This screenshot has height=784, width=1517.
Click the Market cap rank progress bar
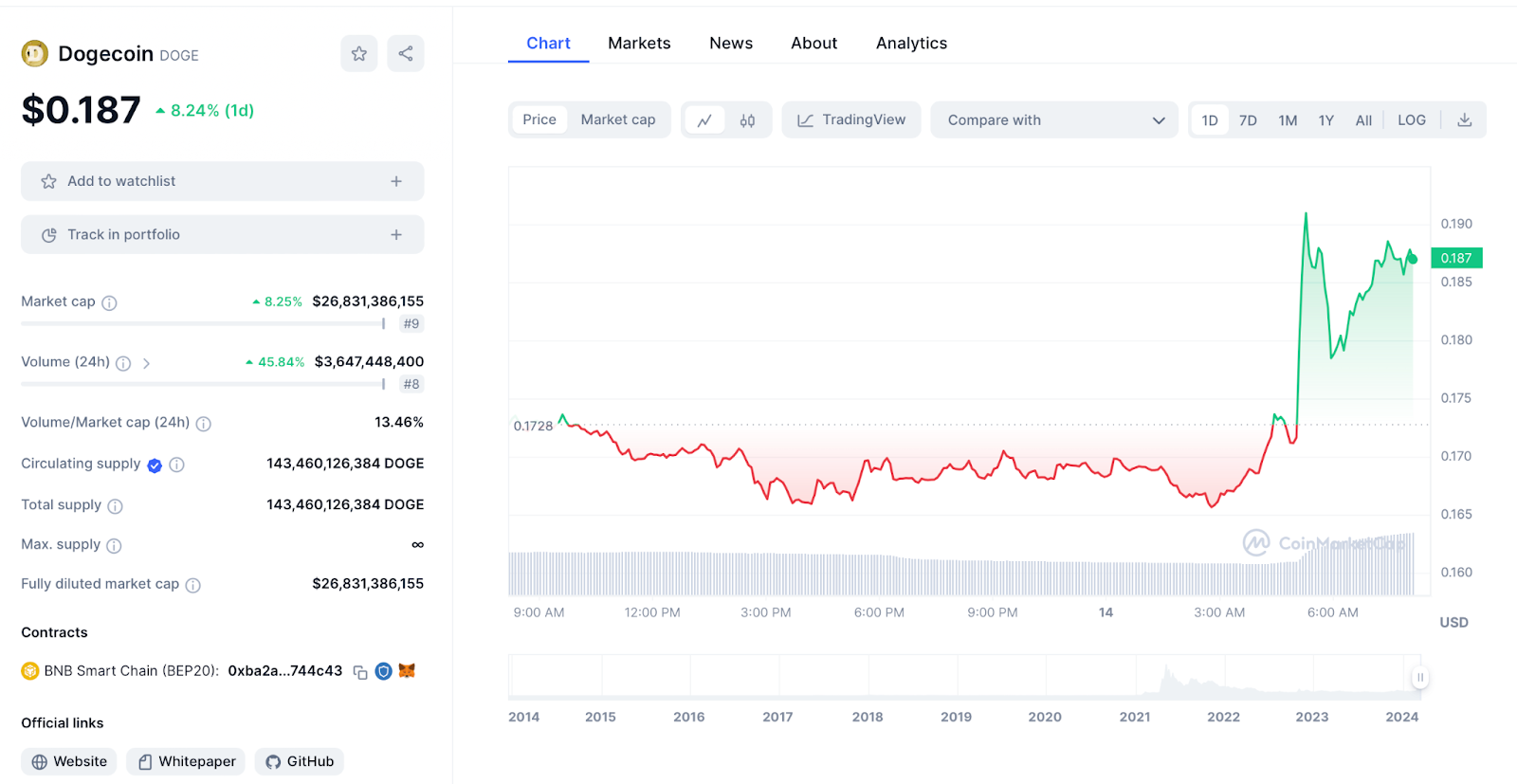202,323
